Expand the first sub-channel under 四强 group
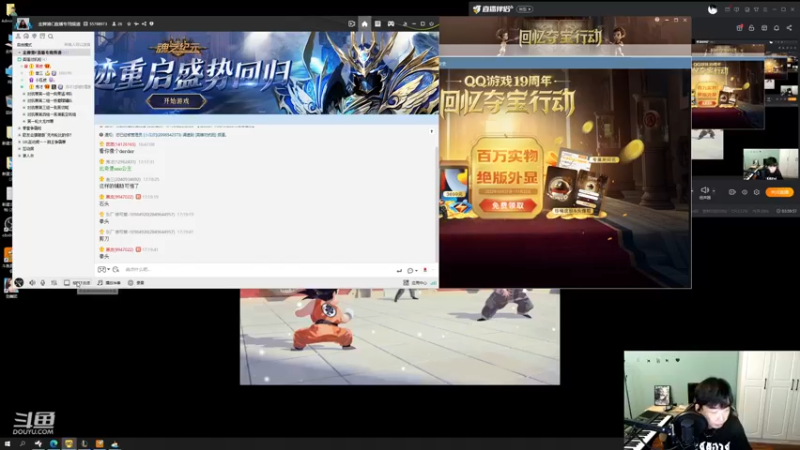Viewport: 800px width, 450px height. pos(24,94)
